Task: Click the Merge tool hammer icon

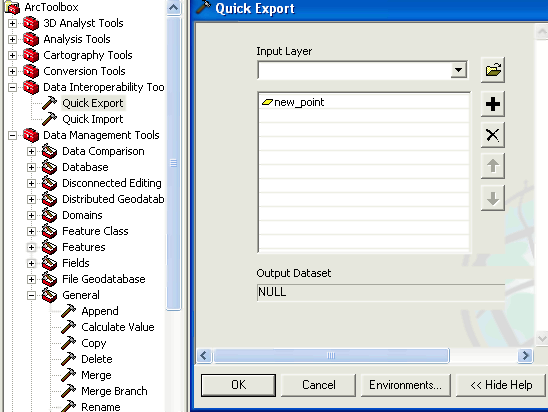Action: pos(68,375)
